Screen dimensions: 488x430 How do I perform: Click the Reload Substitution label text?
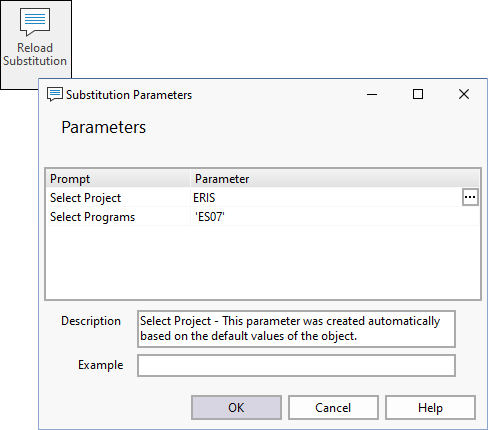point(35,54)
